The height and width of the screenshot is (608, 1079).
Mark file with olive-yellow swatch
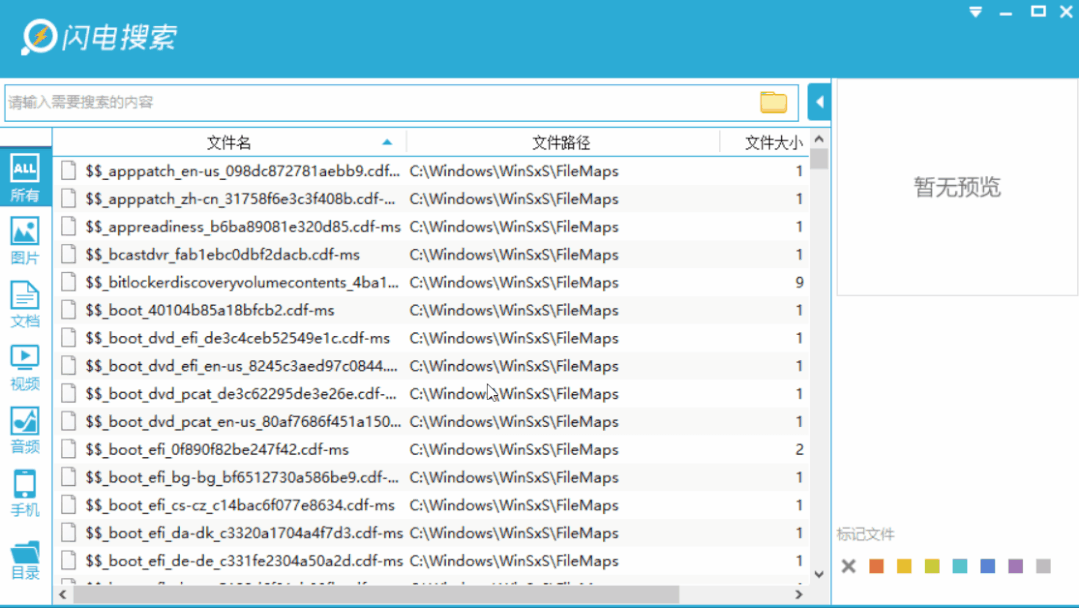pos(932,566)
